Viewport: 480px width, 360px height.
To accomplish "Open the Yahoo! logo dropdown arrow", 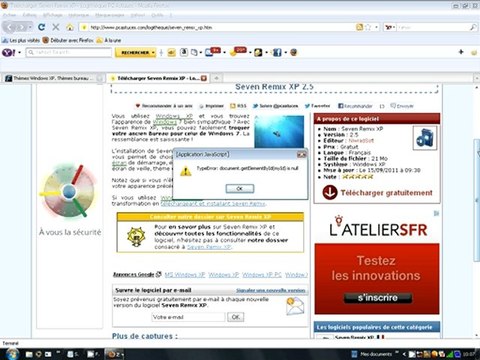I will (x=19, y=53).
